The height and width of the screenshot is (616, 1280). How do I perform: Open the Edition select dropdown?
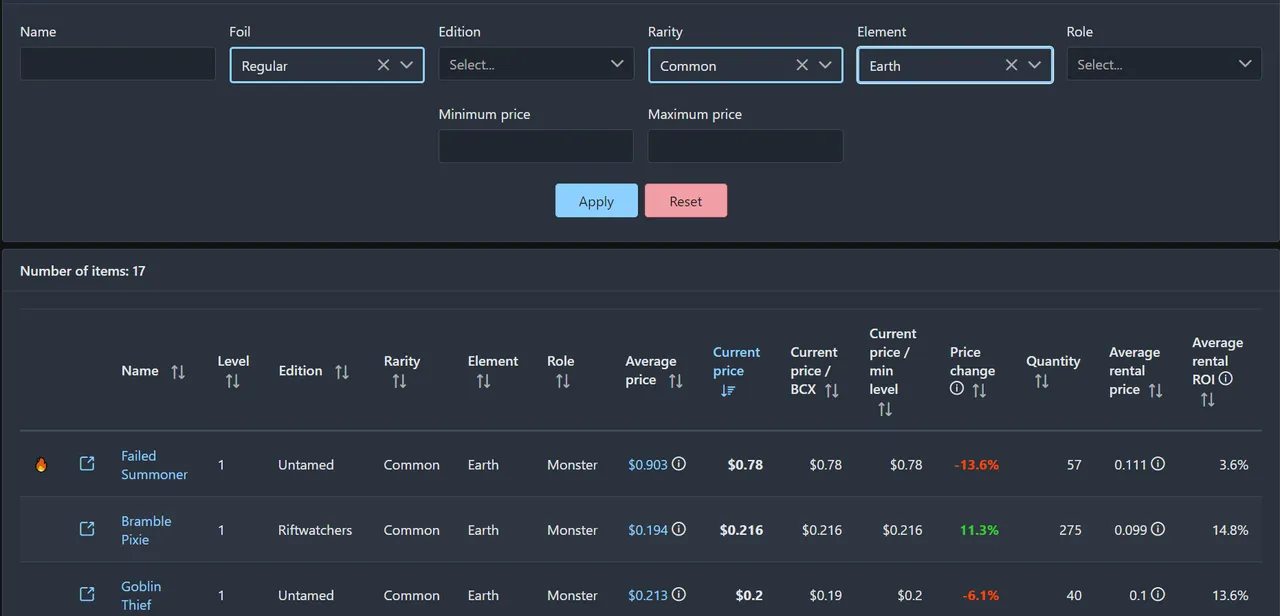pos(536,64)
